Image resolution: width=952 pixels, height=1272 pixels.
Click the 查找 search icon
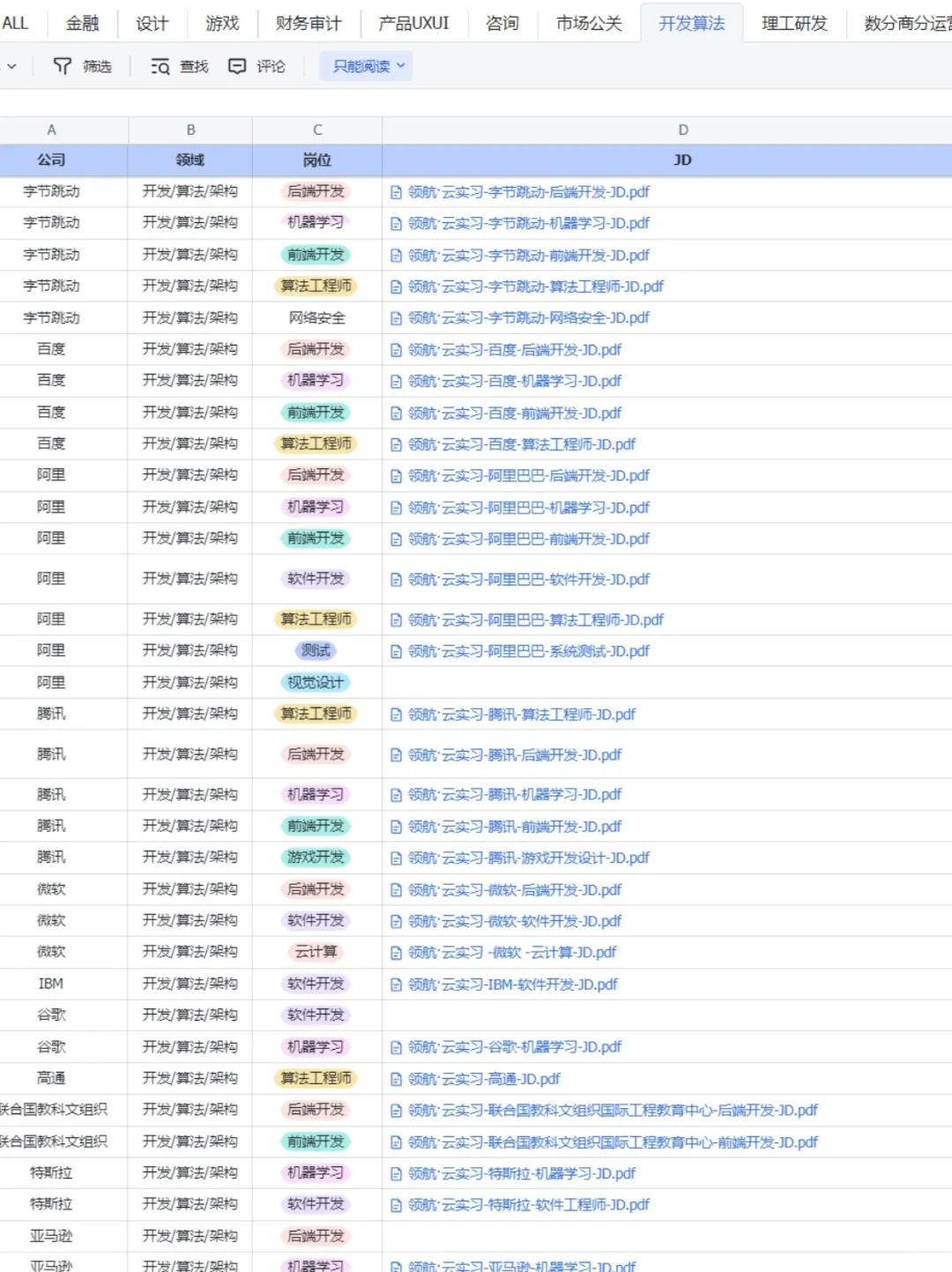(160, 66)
